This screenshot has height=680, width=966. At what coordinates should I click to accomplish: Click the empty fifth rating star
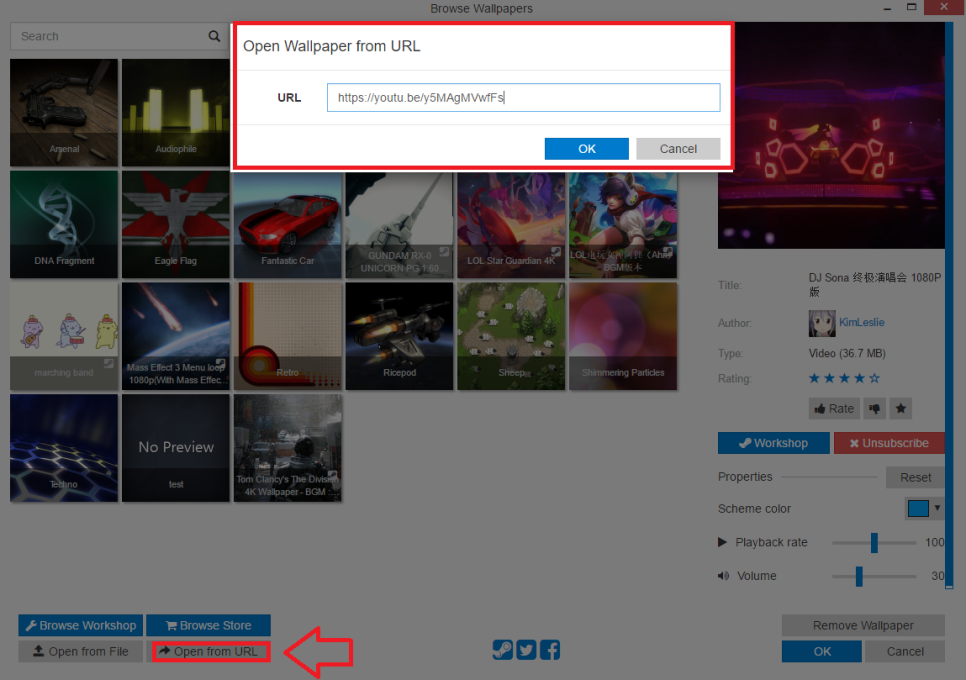[874, 378]
